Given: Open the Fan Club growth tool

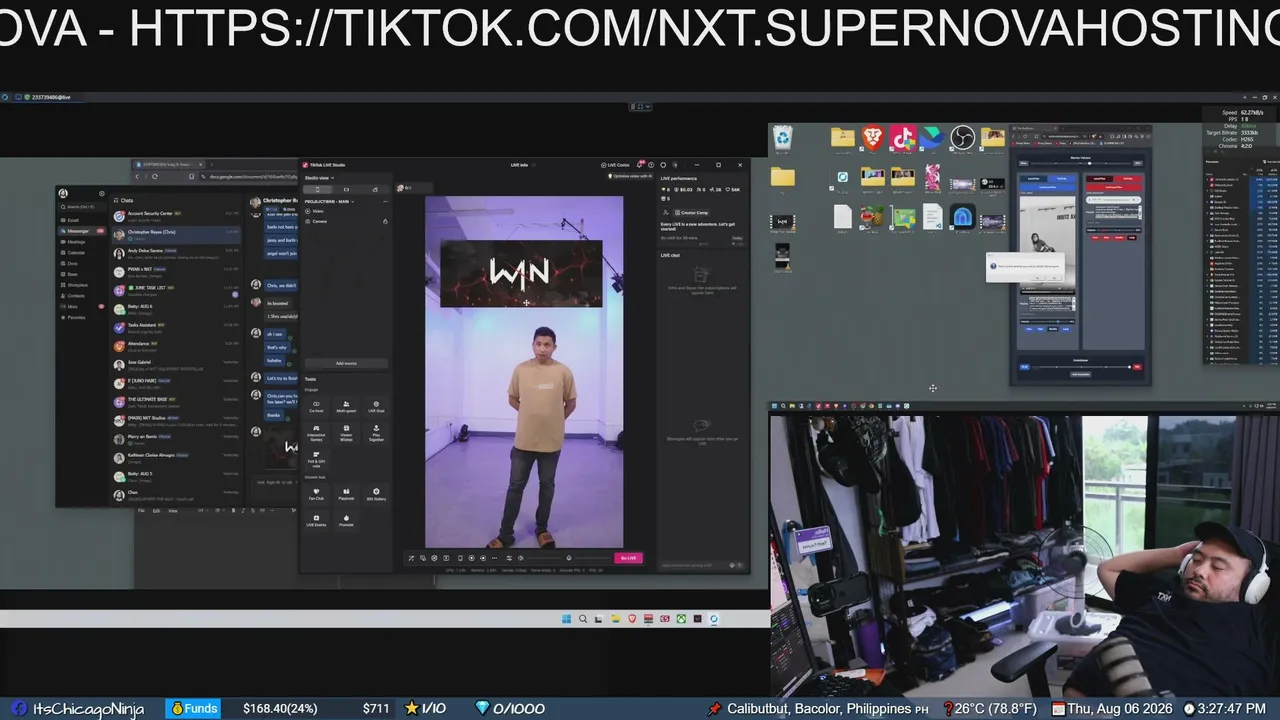Looking at the screenshot, I should pyautogui.click(x=316, y=494).
